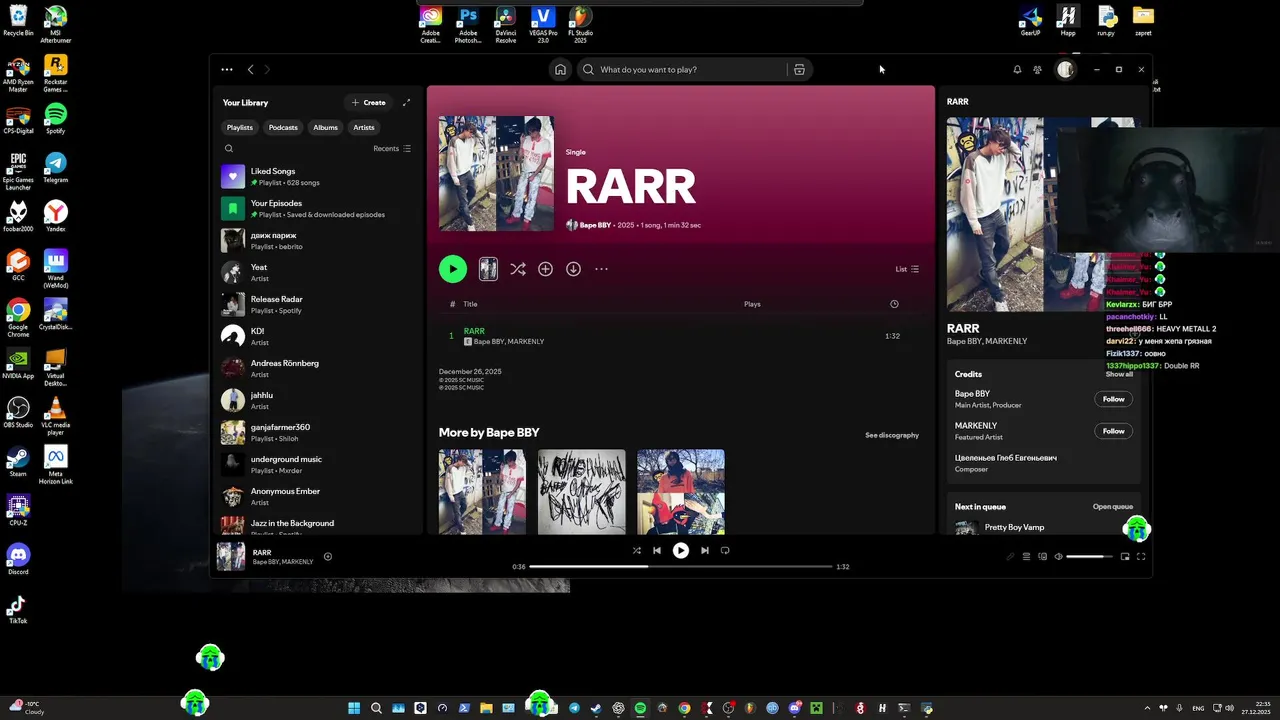Open OBS Studio desktop icon
The image size is (1280, 720).
pyautogui.click(x=18, y=412)
